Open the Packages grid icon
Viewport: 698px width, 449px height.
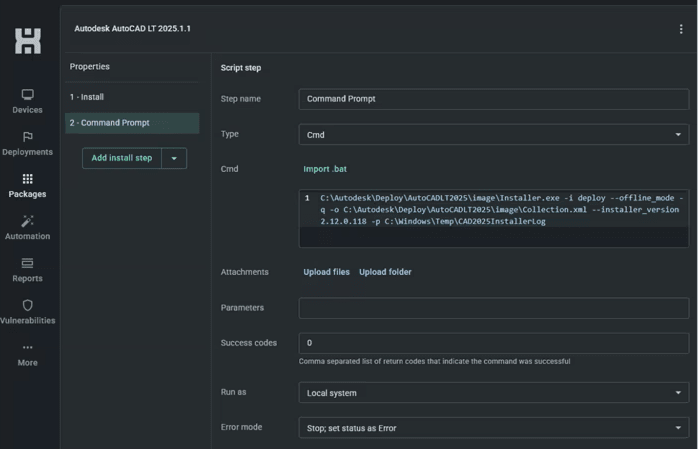coord(28,179)
